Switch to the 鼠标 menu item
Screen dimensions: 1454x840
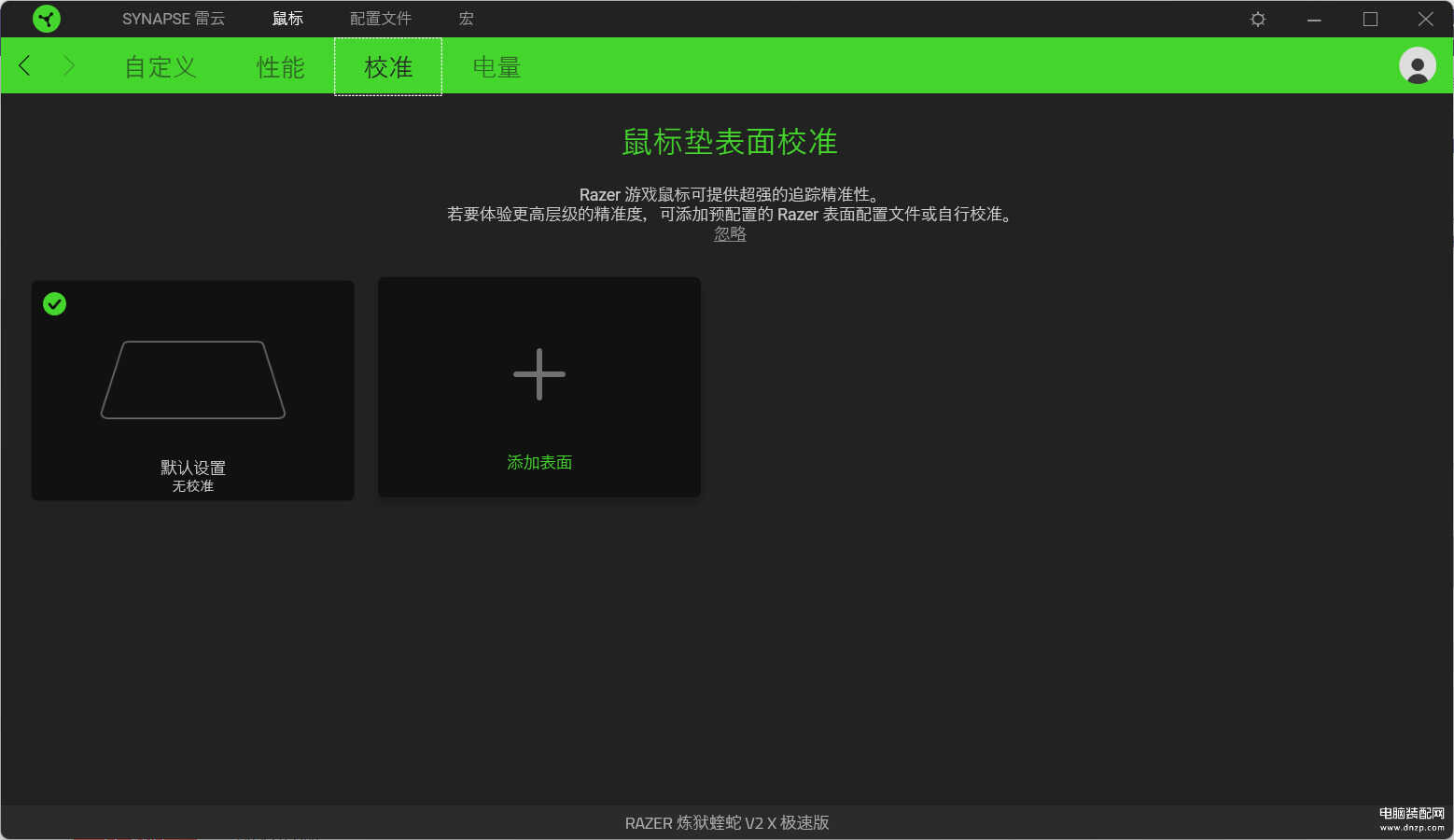[x=287, y=19]
